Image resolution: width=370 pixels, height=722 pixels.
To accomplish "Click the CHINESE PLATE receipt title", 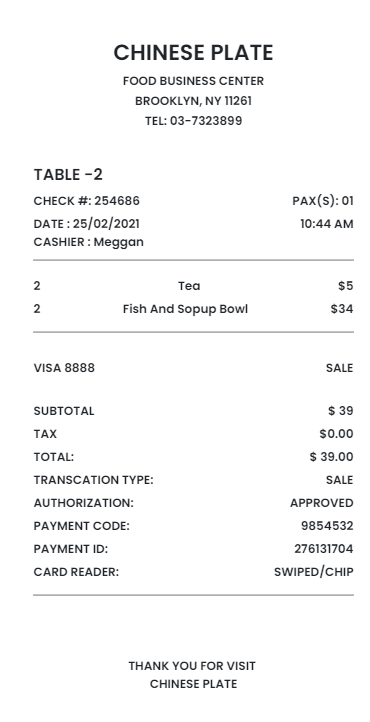I will (193, 52).
